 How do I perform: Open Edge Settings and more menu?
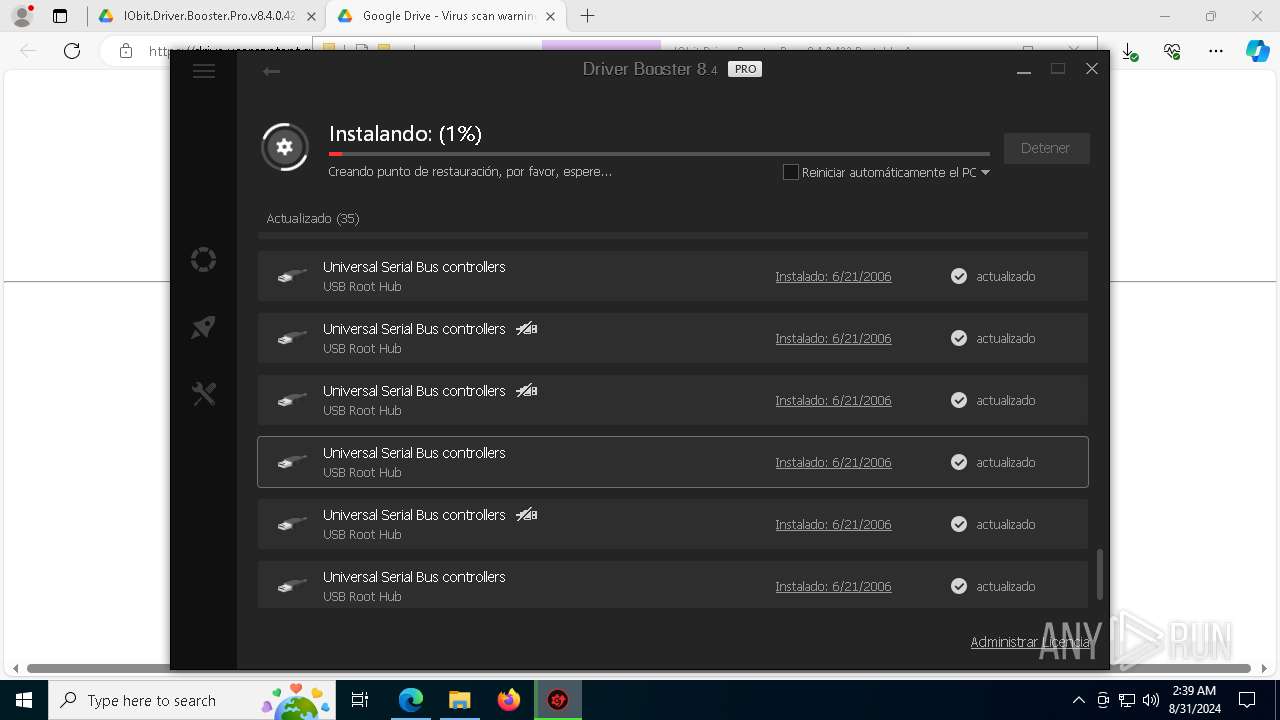coord(1216,51)
